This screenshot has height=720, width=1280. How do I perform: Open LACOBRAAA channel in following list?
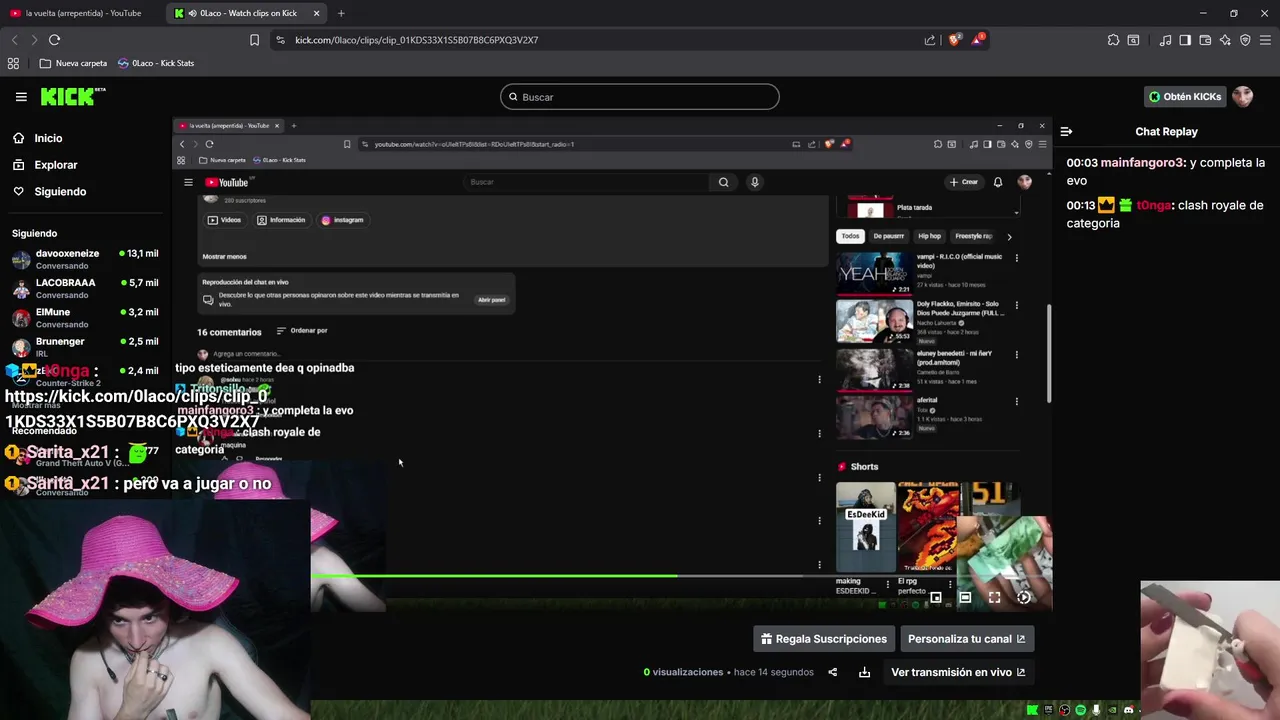click(85, 288)
